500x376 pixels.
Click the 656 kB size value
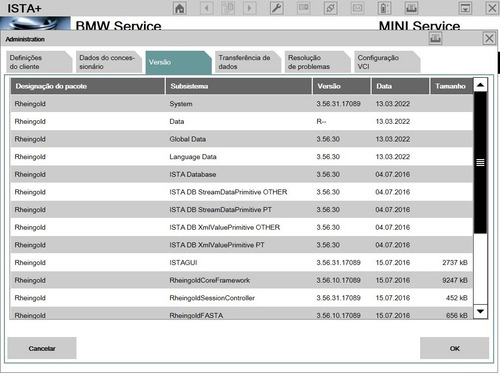point(457,315)
